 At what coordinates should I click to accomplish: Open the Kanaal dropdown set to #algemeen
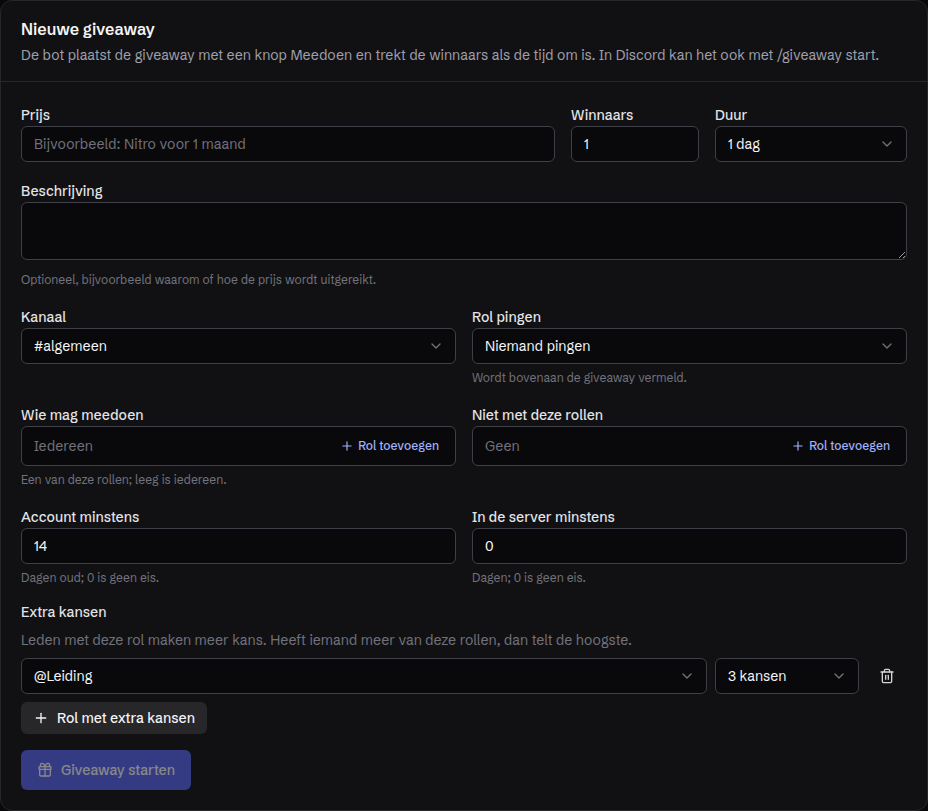click(238, 346)
